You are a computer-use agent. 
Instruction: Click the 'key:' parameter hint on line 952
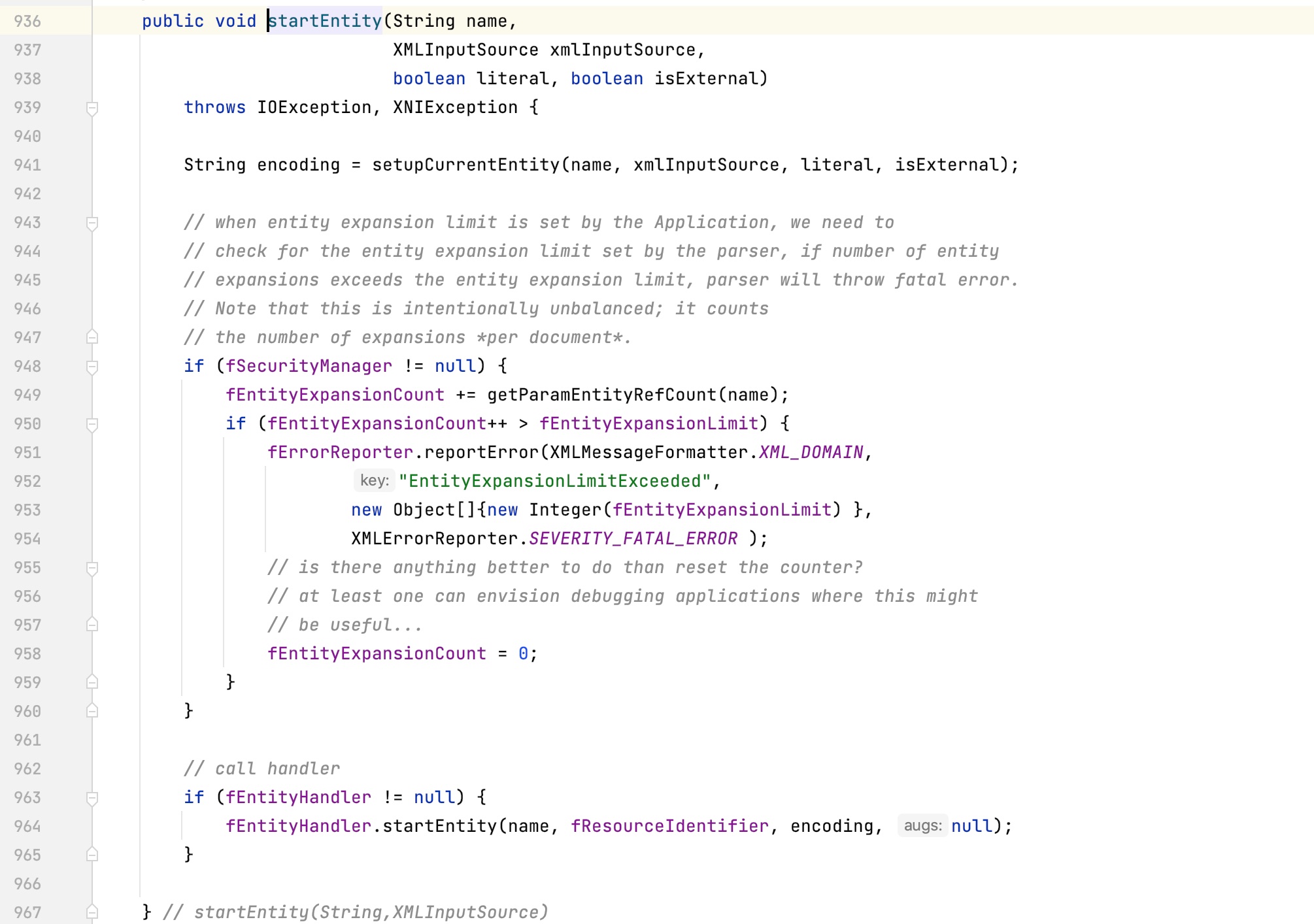[375, 481]
